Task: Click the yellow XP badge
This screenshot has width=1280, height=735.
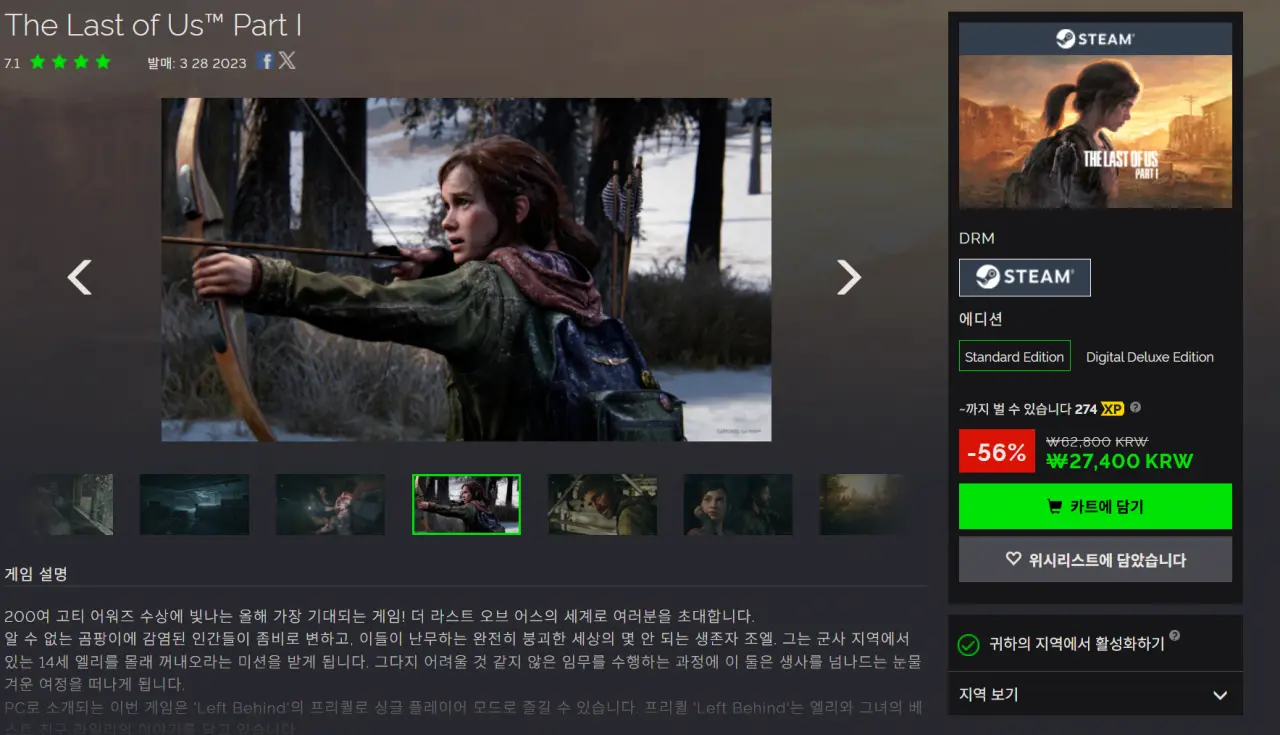Action: tap(1112, 409)
